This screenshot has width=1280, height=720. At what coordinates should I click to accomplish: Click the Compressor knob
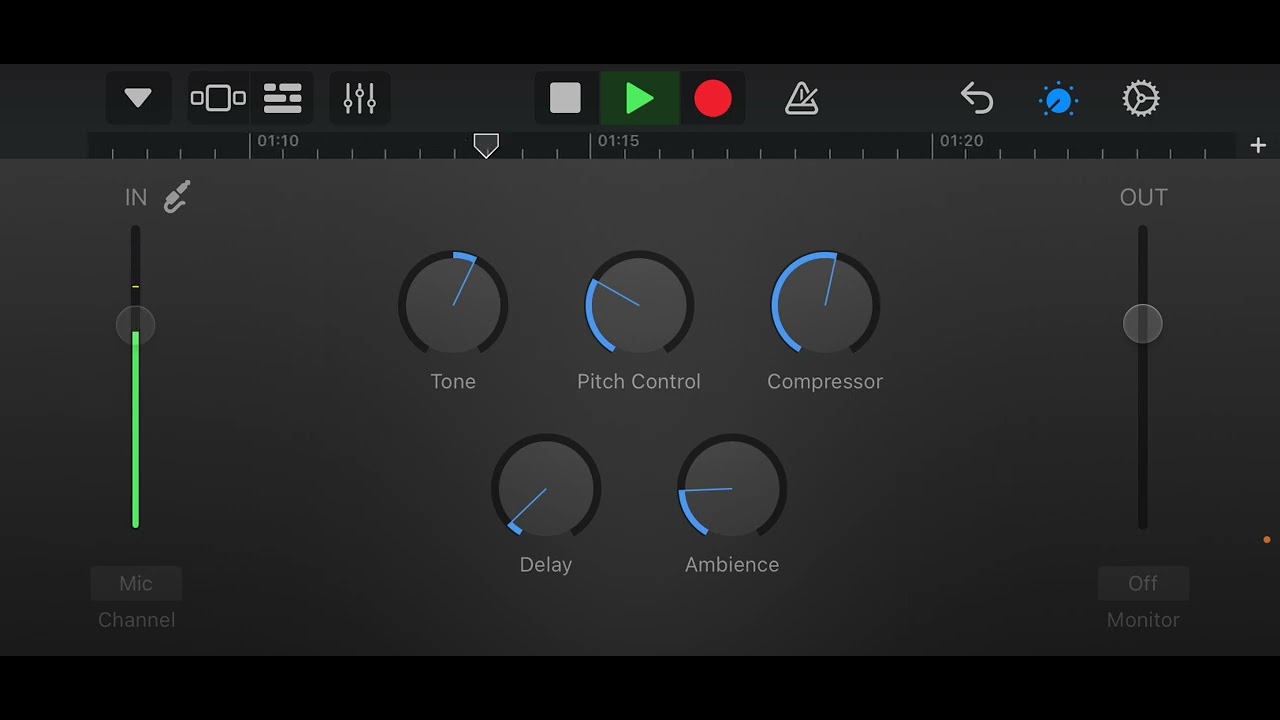tap(825, 305)
